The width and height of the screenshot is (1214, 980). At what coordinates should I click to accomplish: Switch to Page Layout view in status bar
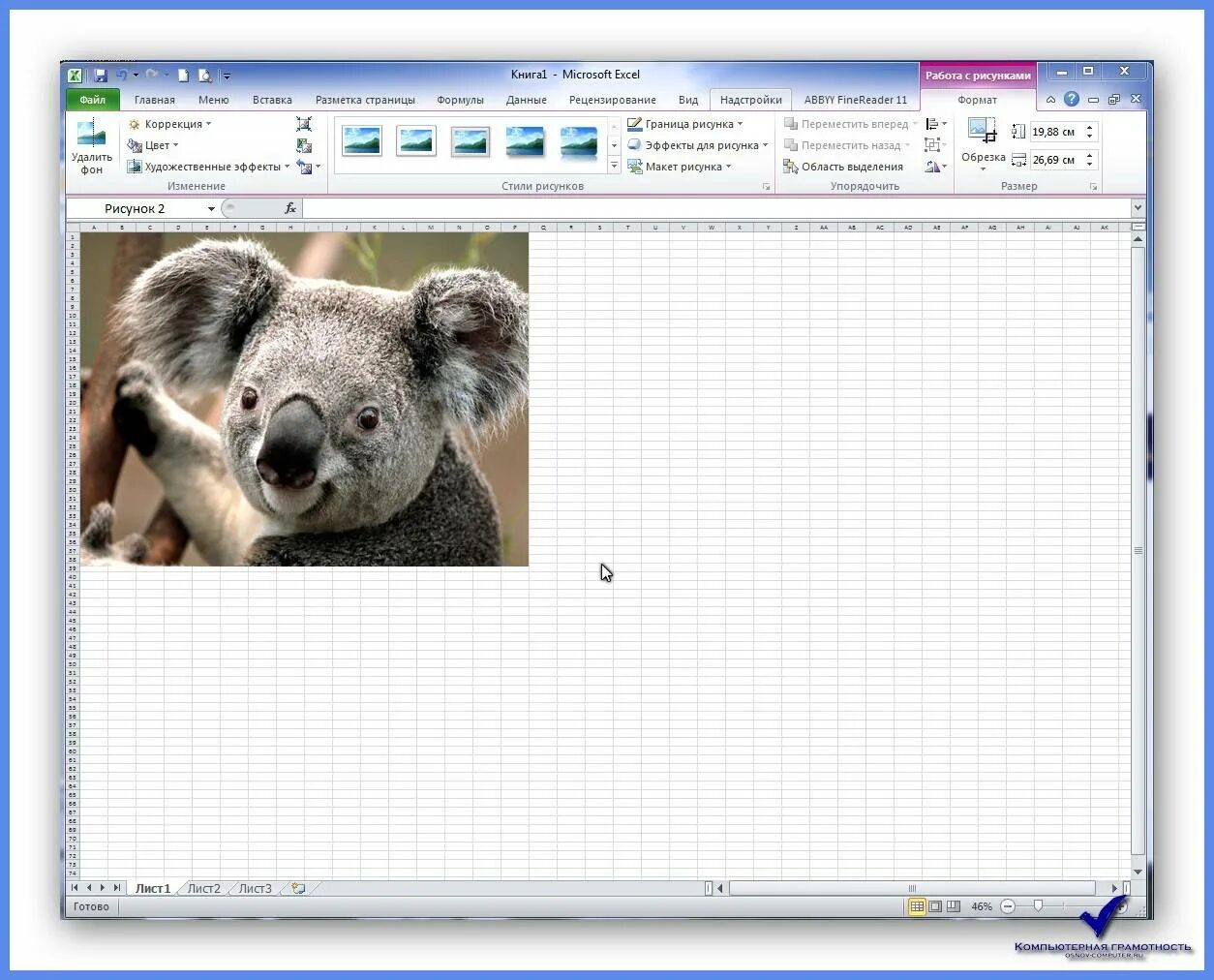[x=935, y=906]
